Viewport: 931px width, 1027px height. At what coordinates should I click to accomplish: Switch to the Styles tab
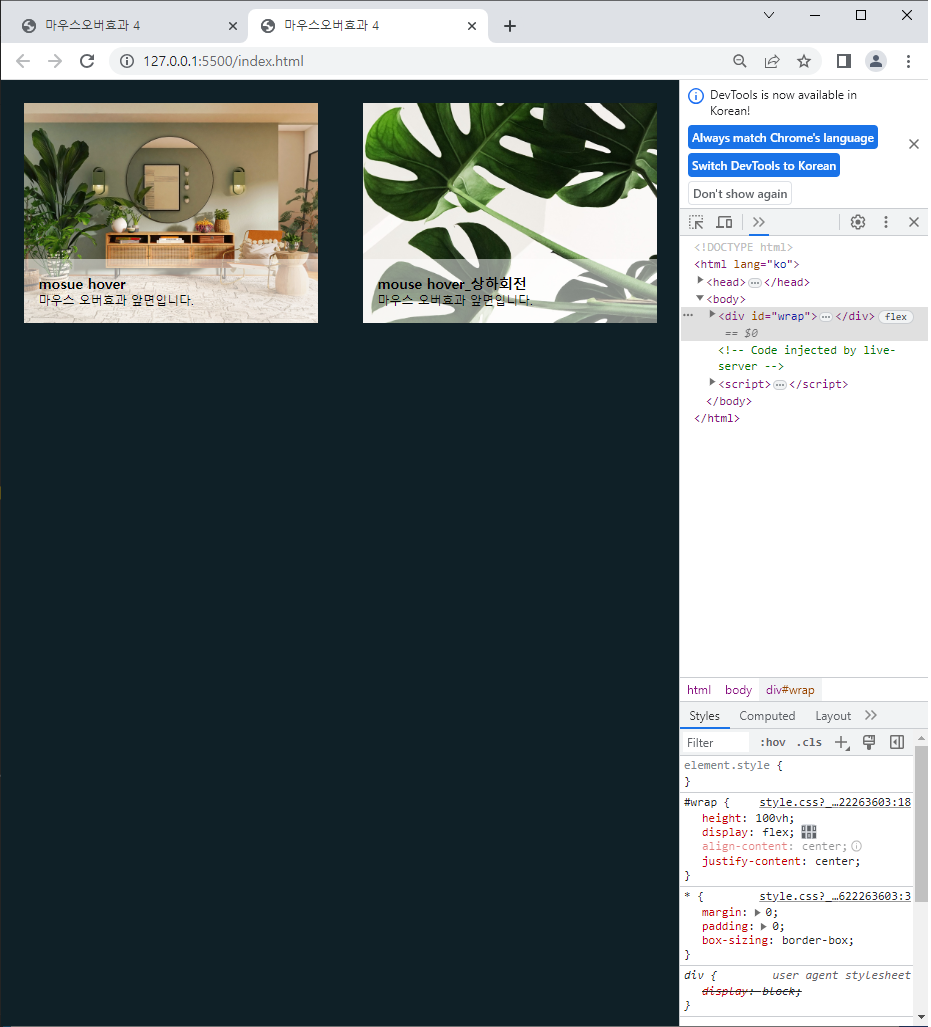click(x=704, y=717)
